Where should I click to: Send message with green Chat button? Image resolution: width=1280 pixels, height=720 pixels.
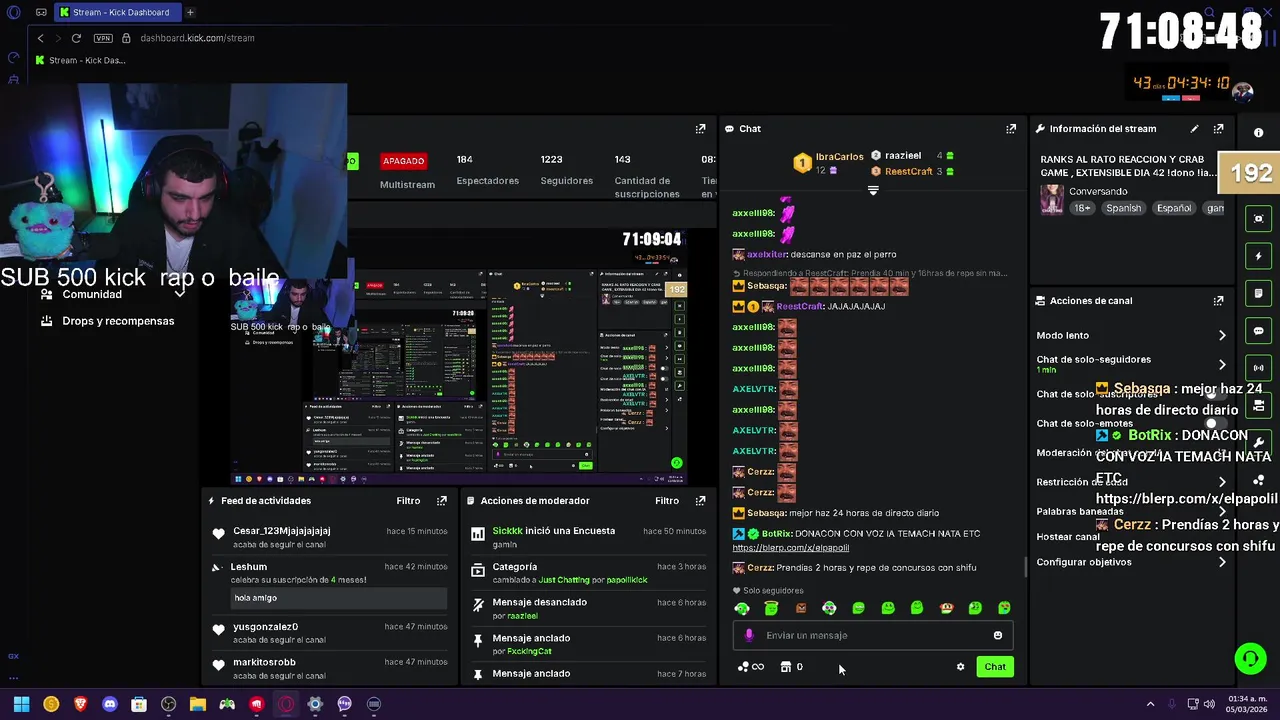point(995,667)
